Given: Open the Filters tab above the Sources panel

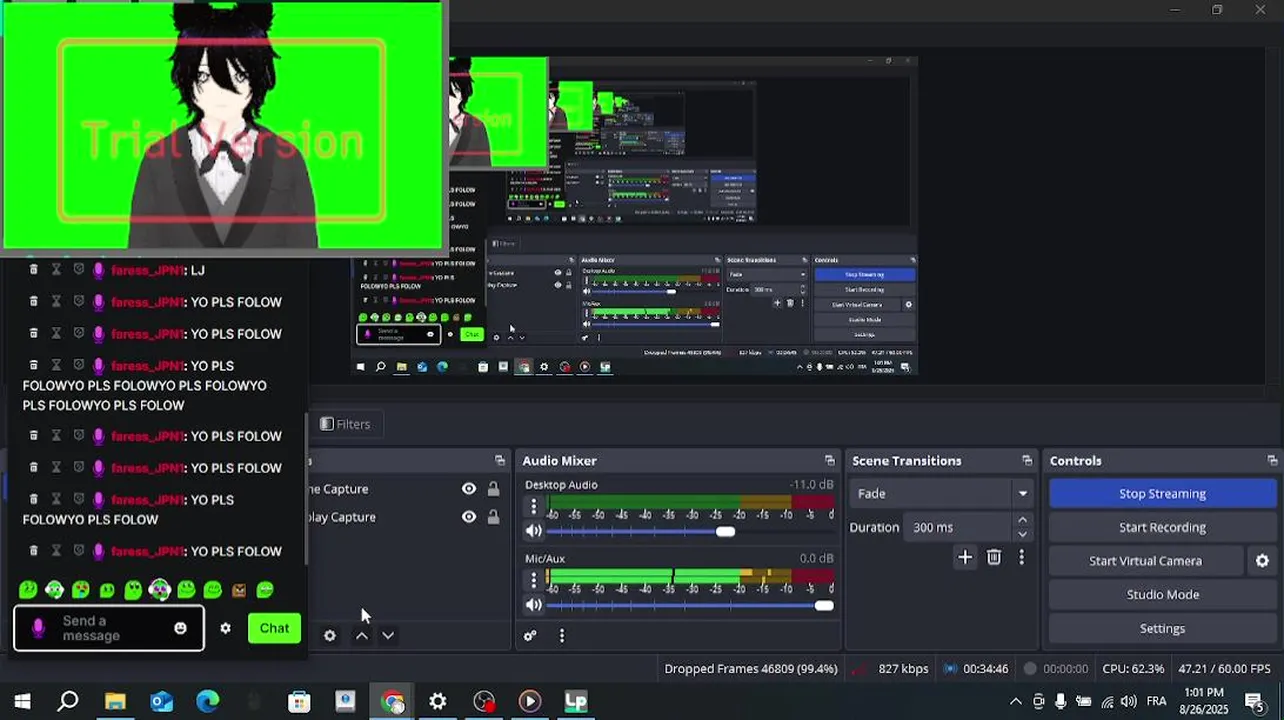Looking at the screenshot, I should pos(345,424).
